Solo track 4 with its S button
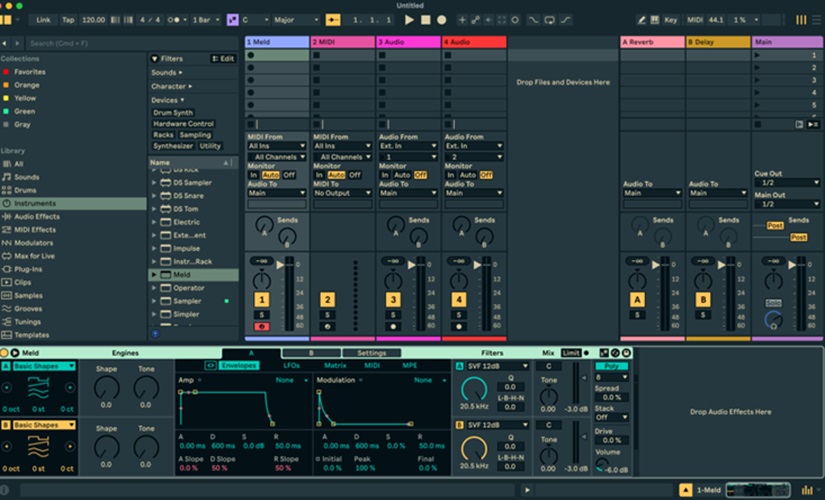The height and width of the screenshot is (500, 825). point(459,315)
